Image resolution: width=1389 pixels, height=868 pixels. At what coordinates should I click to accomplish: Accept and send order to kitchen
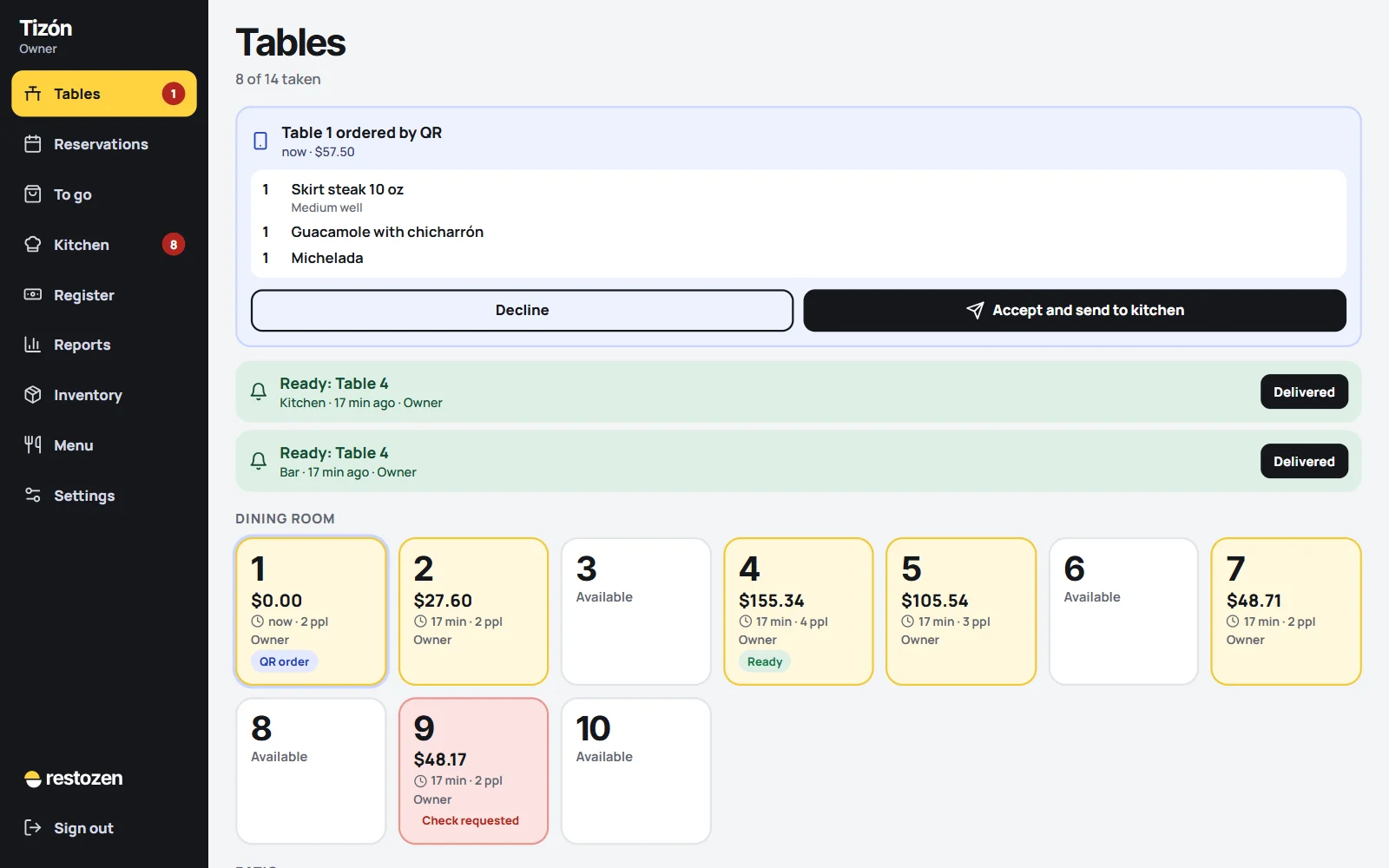point(1075,311)
